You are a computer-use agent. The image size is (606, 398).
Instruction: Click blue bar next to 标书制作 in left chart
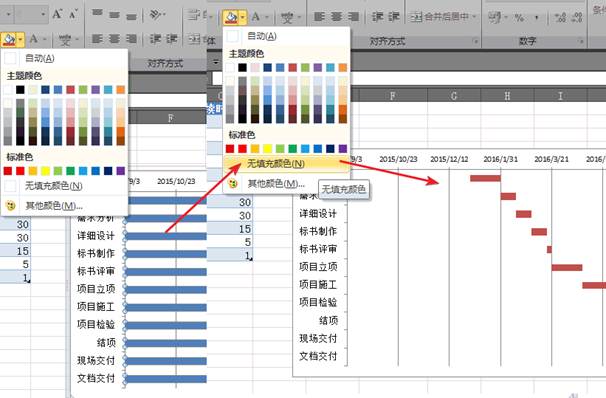tap(166, 254)
